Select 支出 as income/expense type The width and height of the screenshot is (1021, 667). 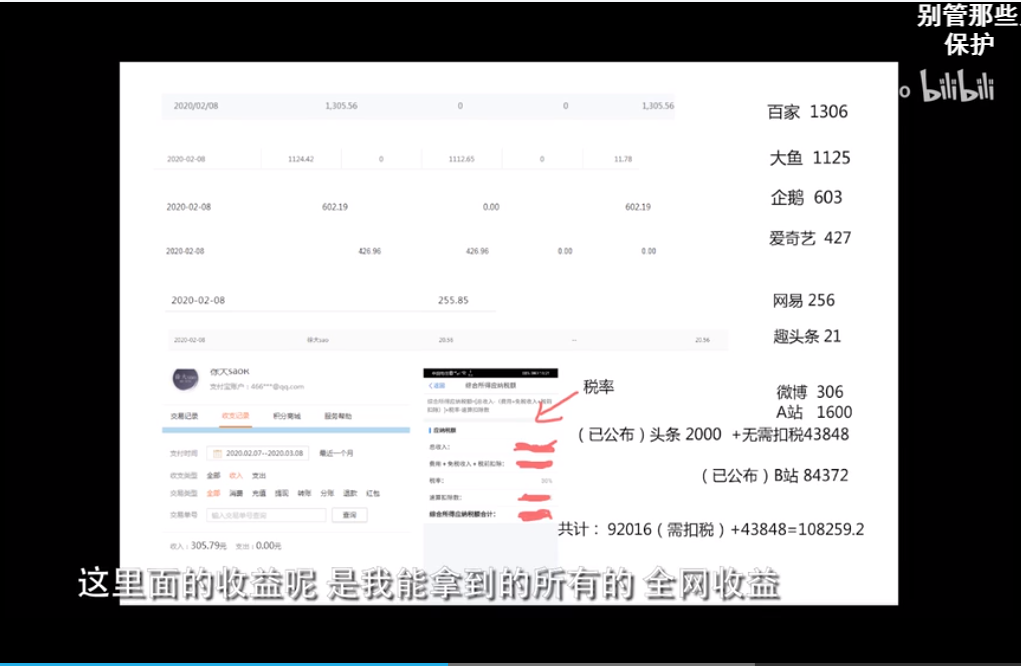(259, 475)
